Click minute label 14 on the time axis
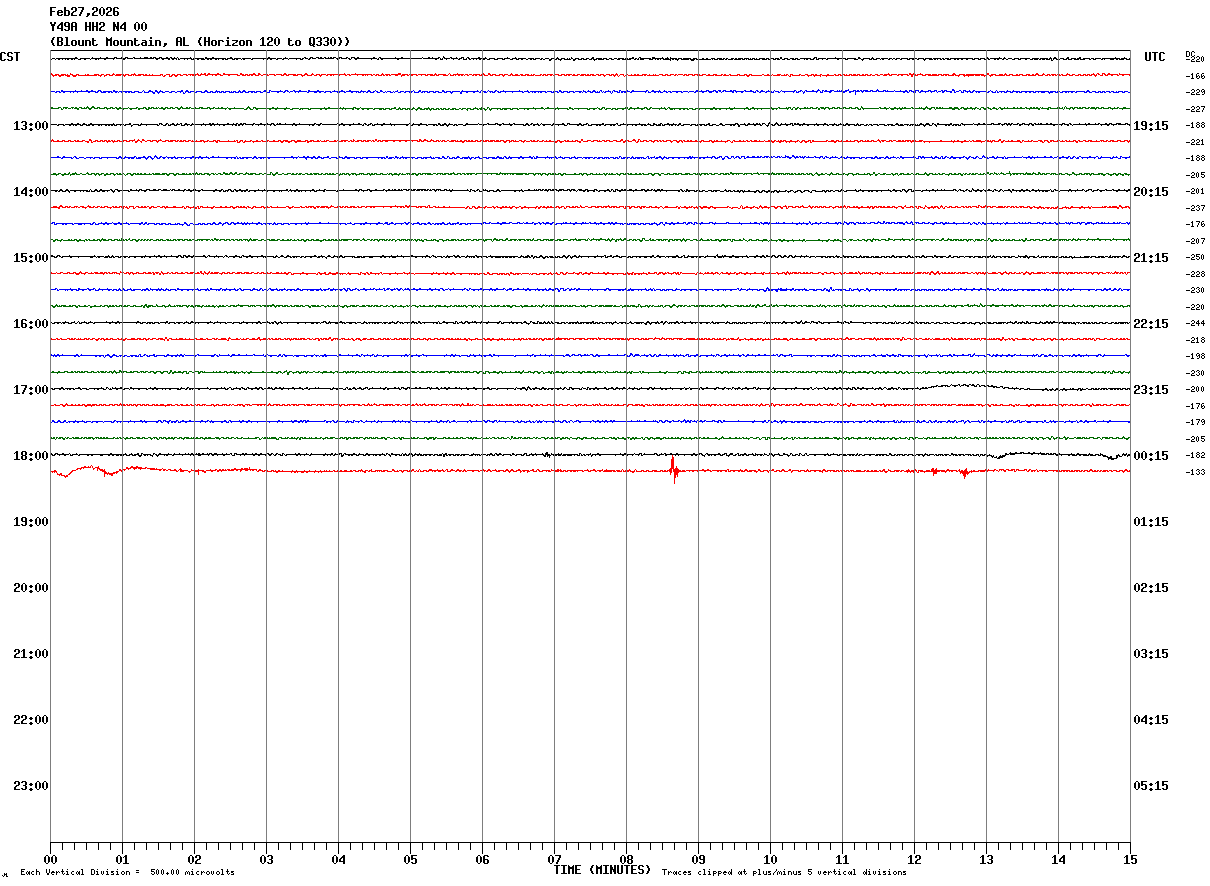This screenshot has height=886, width=1210. pyautogui.click(x=1058, y=859)
